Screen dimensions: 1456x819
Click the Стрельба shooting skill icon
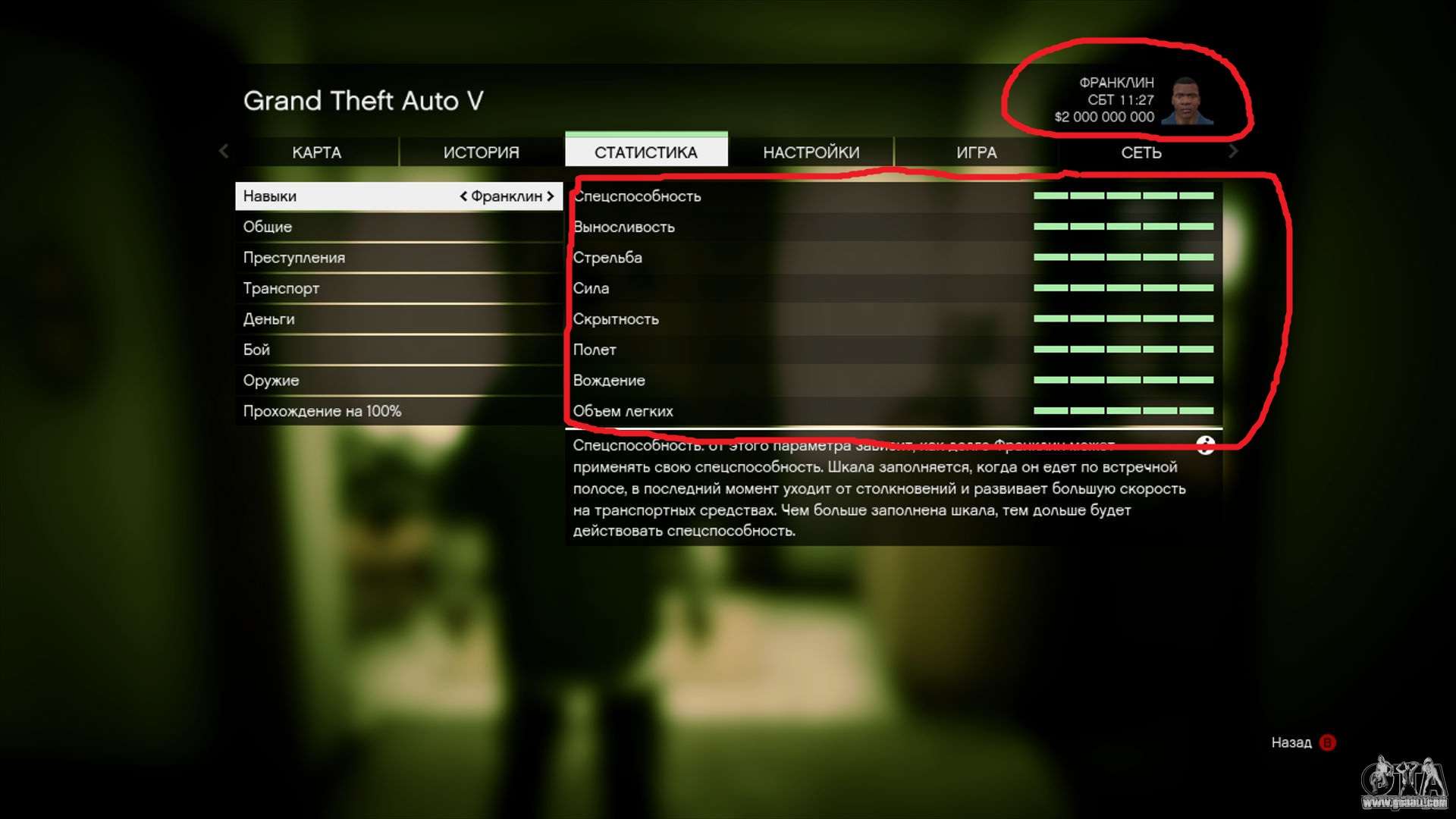tap(605, 257)
